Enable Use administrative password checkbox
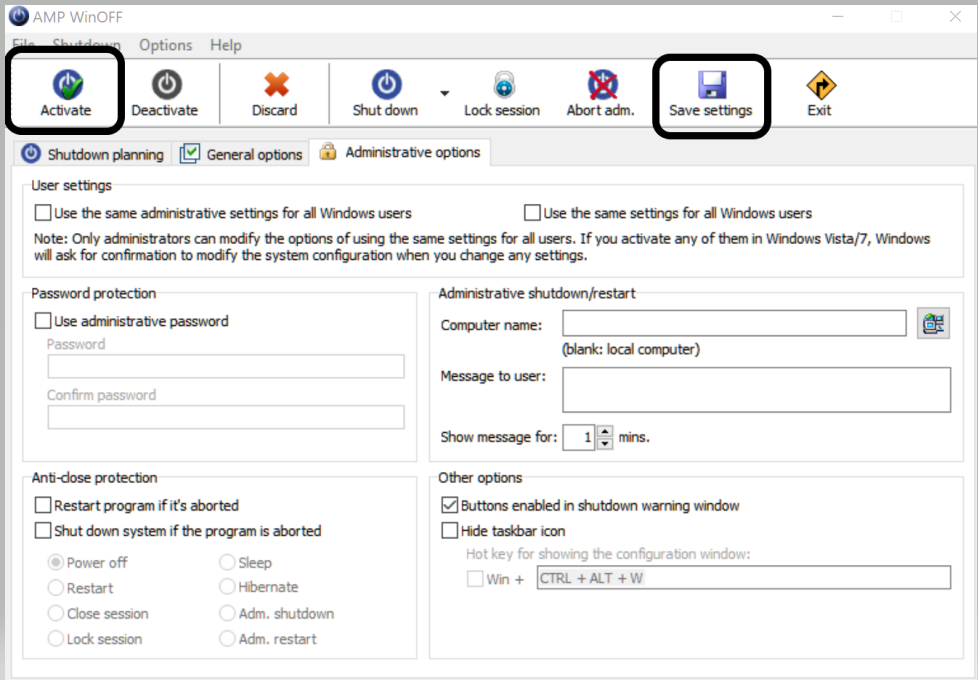This screenshot has width=978, height=680. (43, 321)
